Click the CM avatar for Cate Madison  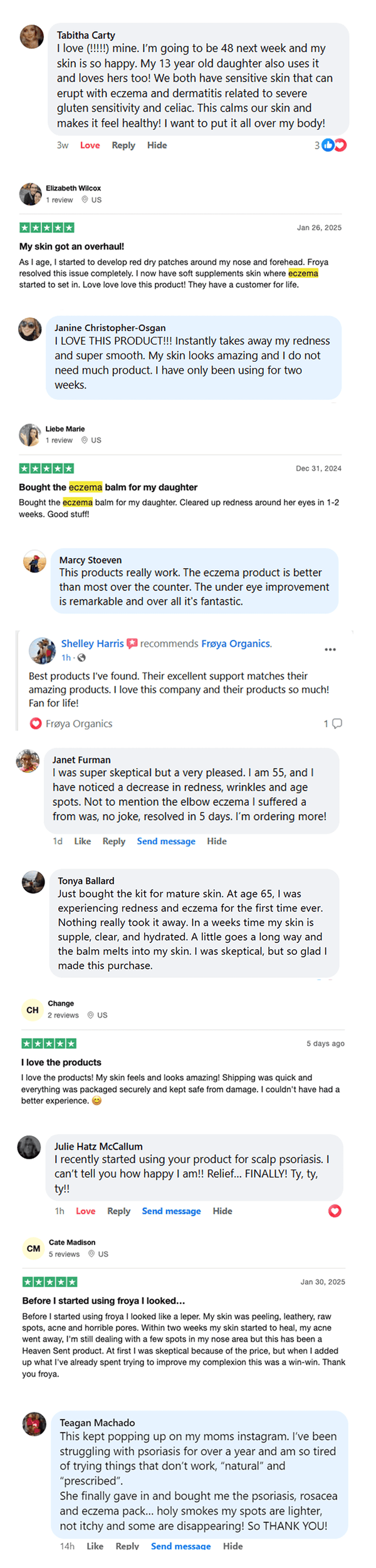[33, 1248]
